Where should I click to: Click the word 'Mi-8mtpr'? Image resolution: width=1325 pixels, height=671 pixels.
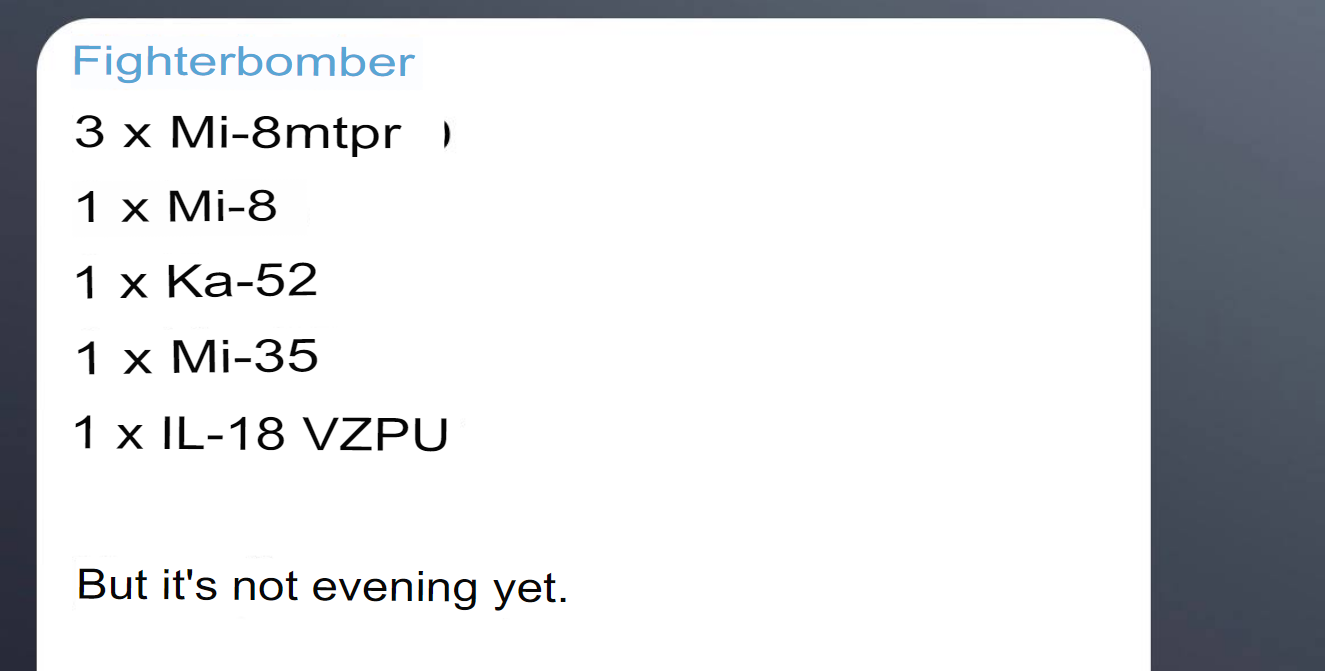coord(286,132)
